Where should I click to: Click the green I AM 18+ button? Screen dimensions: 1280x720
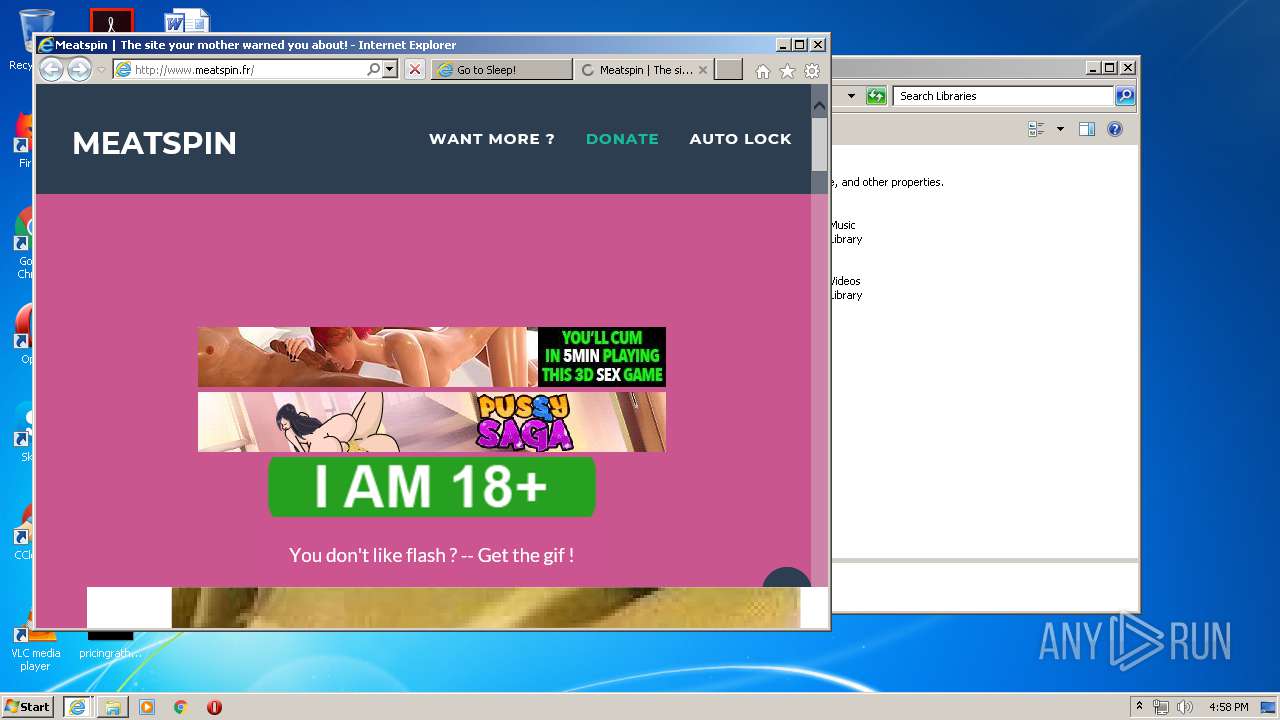432,487
